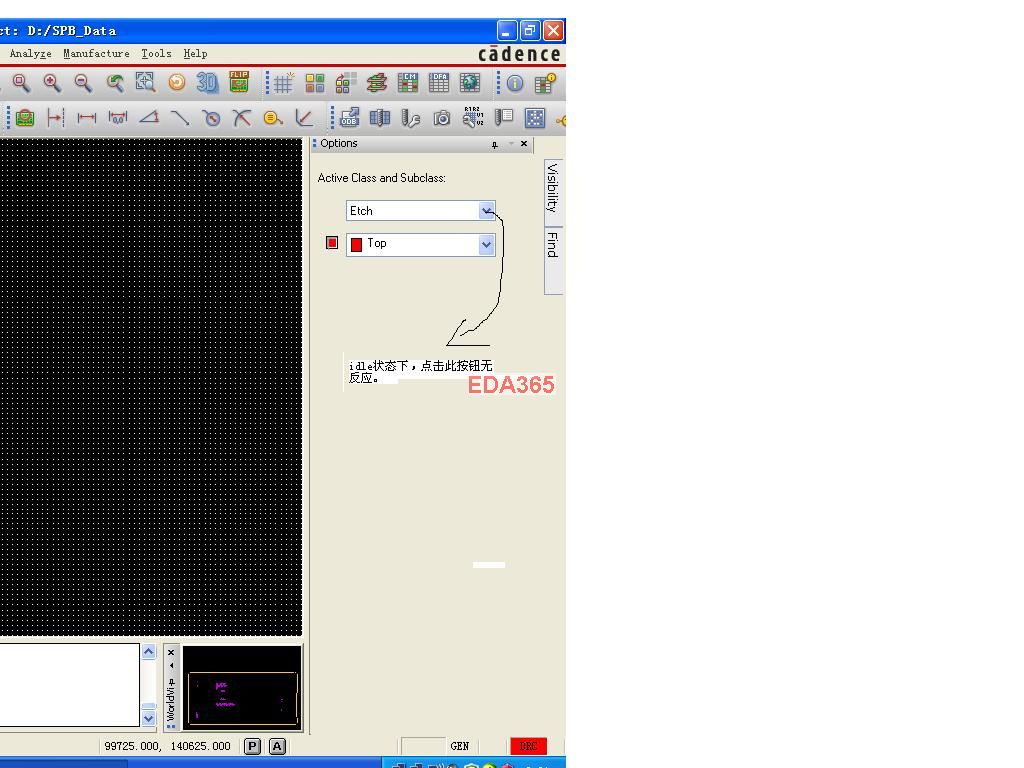Viewport: 1024px width, 768px height.
Task: Click the dimension environment green board icon
Action: [x=25, y=118]
